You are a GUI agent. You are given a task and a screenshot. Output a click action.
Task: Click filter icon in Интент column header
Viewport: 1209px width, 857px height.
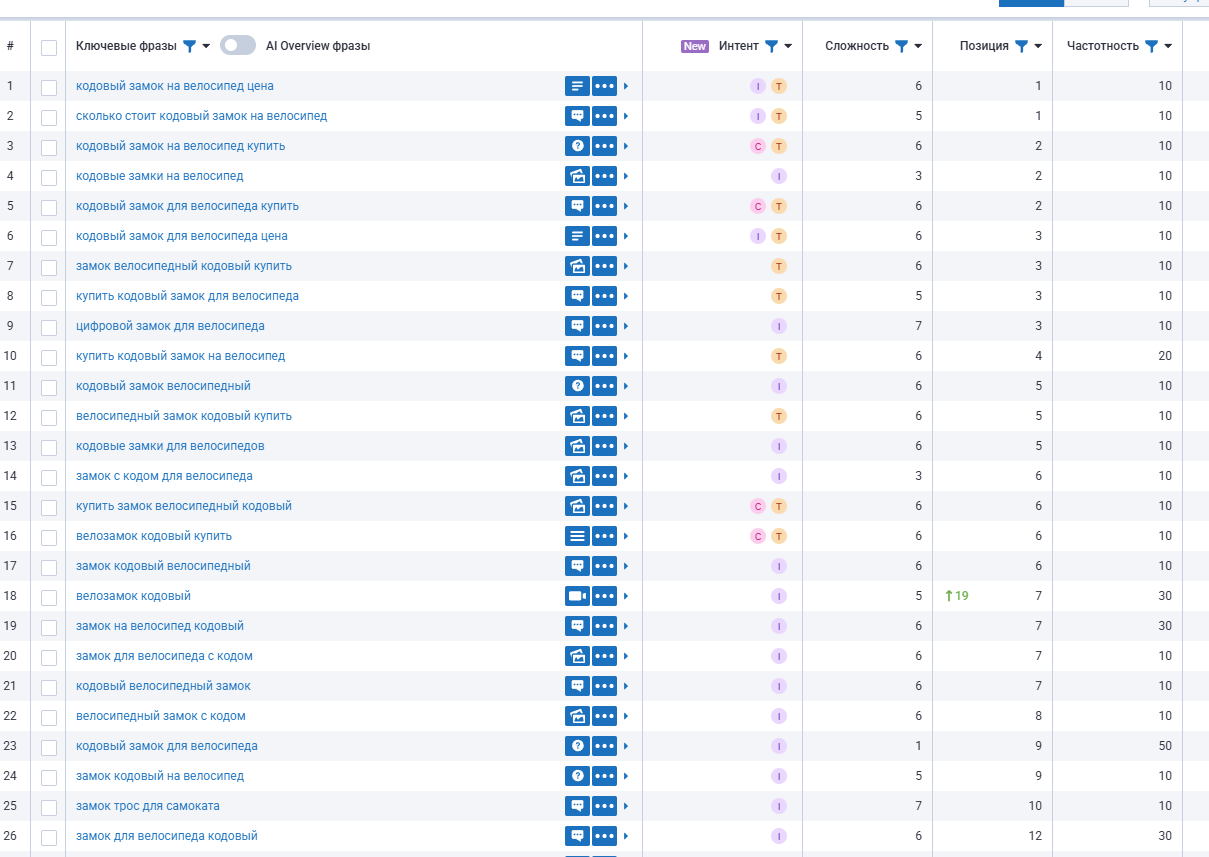[771, 46]
